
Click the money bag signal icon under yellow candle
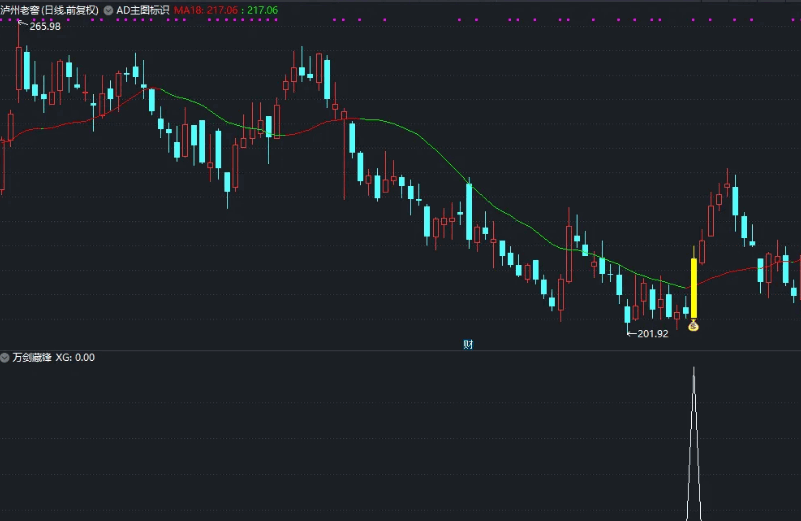point(693,325)
